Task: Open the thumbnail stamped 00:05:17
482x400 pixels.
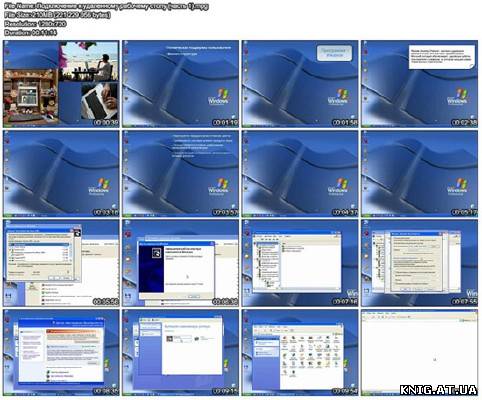Action: point(419,174)
